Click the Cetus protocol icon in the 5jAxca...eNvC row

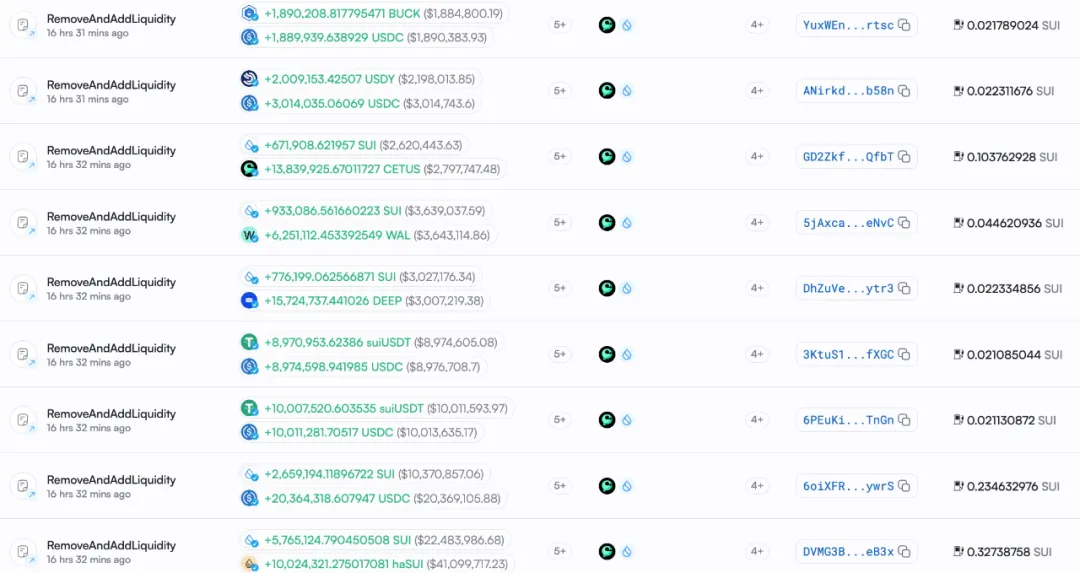coord(607,223)
